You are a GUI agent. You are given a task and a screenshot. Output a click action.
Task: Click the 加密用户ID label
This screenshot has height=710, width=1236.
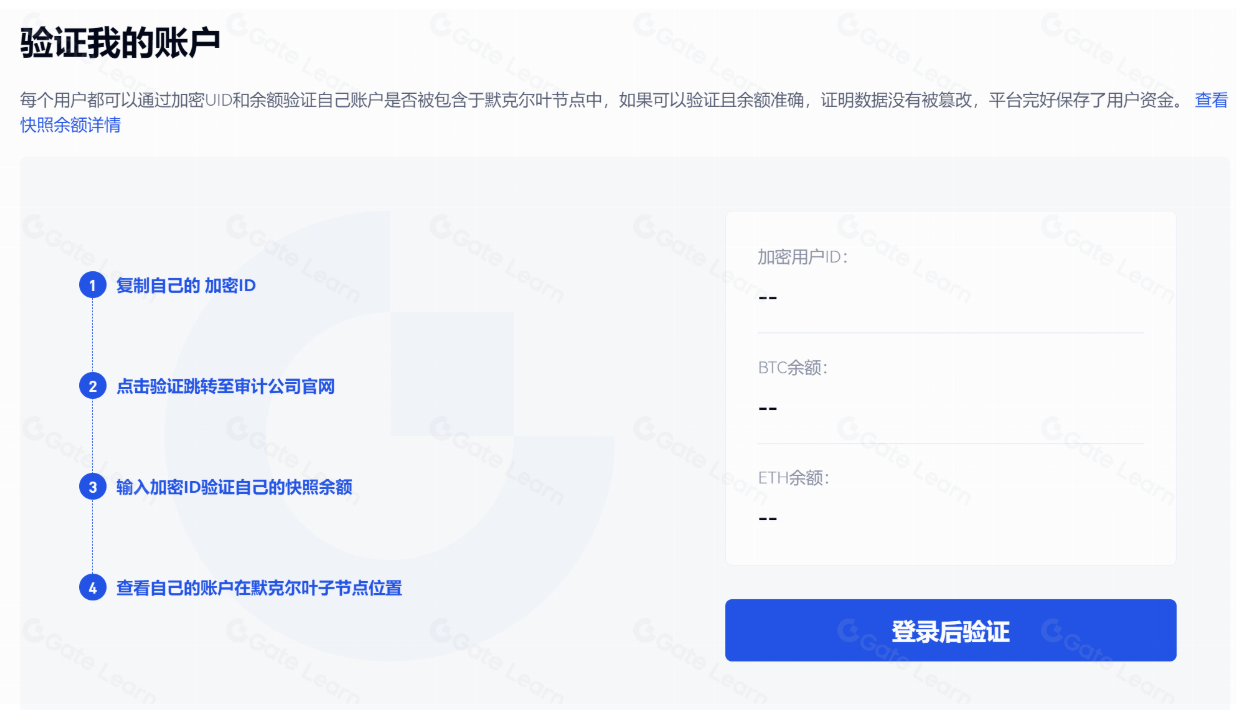tap(803, 257)
